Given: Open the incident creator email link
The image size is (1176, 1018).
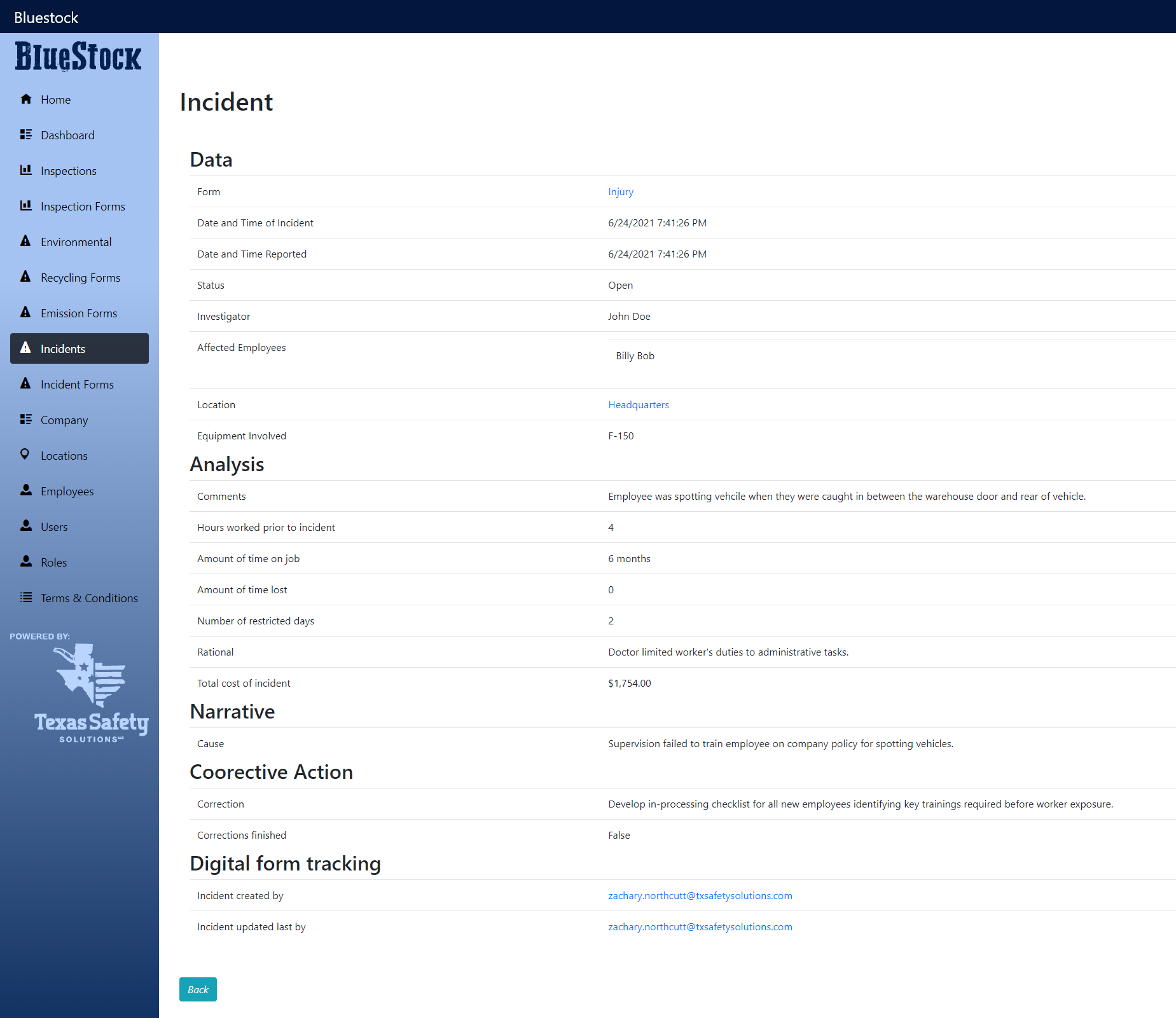Looking at the screenshot, I should pyautogui.click(x=700, y=895).
